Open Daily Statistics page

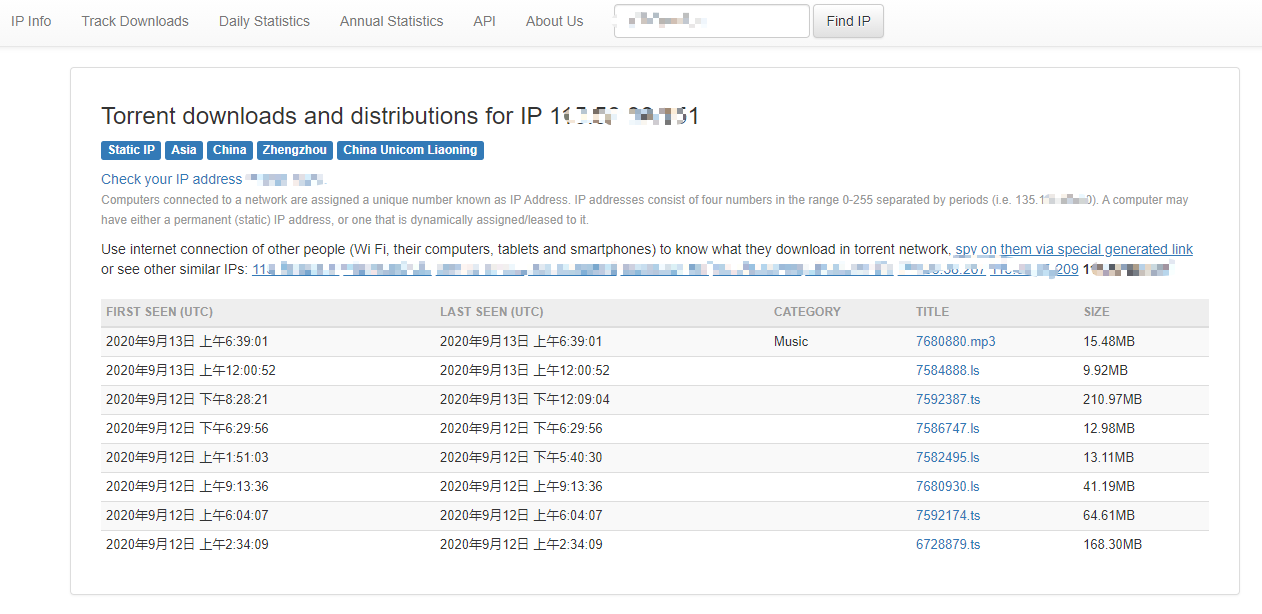pos(264,21)
